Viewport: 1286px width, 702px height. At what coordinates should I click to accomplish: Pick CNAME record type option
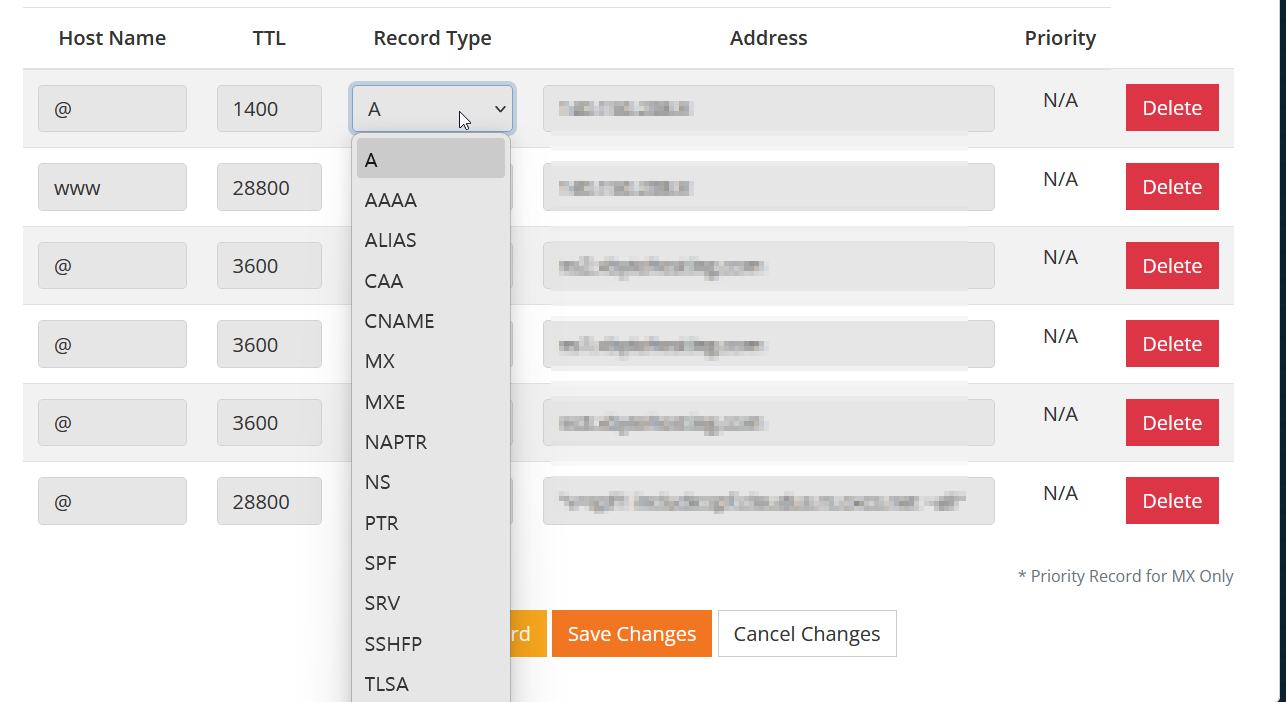(399, 321)
